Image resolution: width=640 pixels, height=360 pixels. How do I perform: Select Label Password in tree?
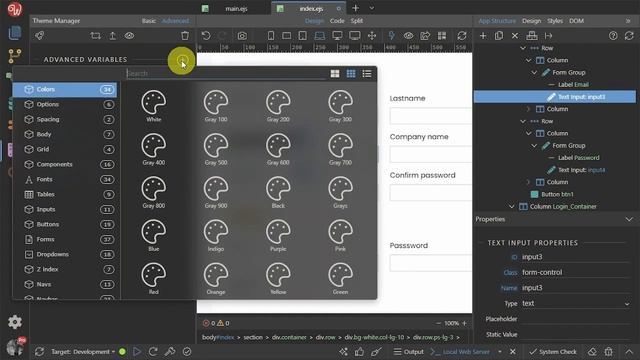pyautogui.click(x=578, y=158)
